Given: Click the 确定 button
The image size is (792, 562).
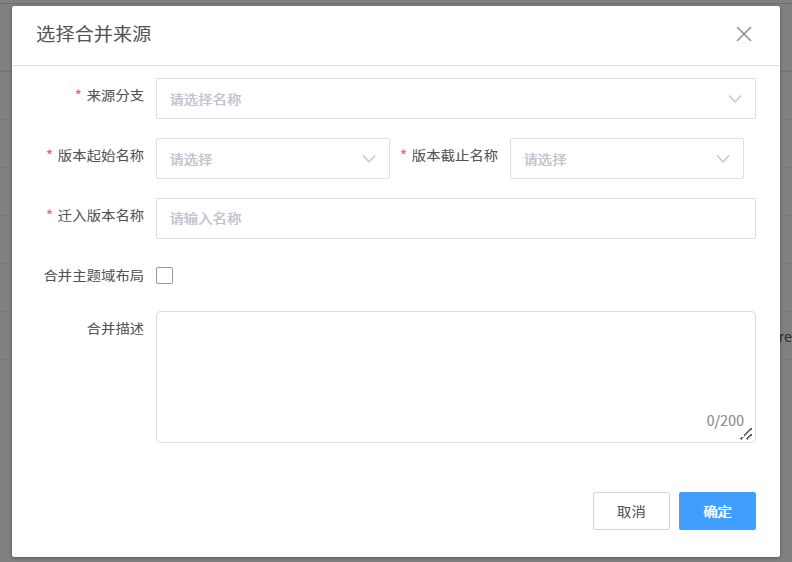Looking at the screenshot, I should [x=717, y=511].
